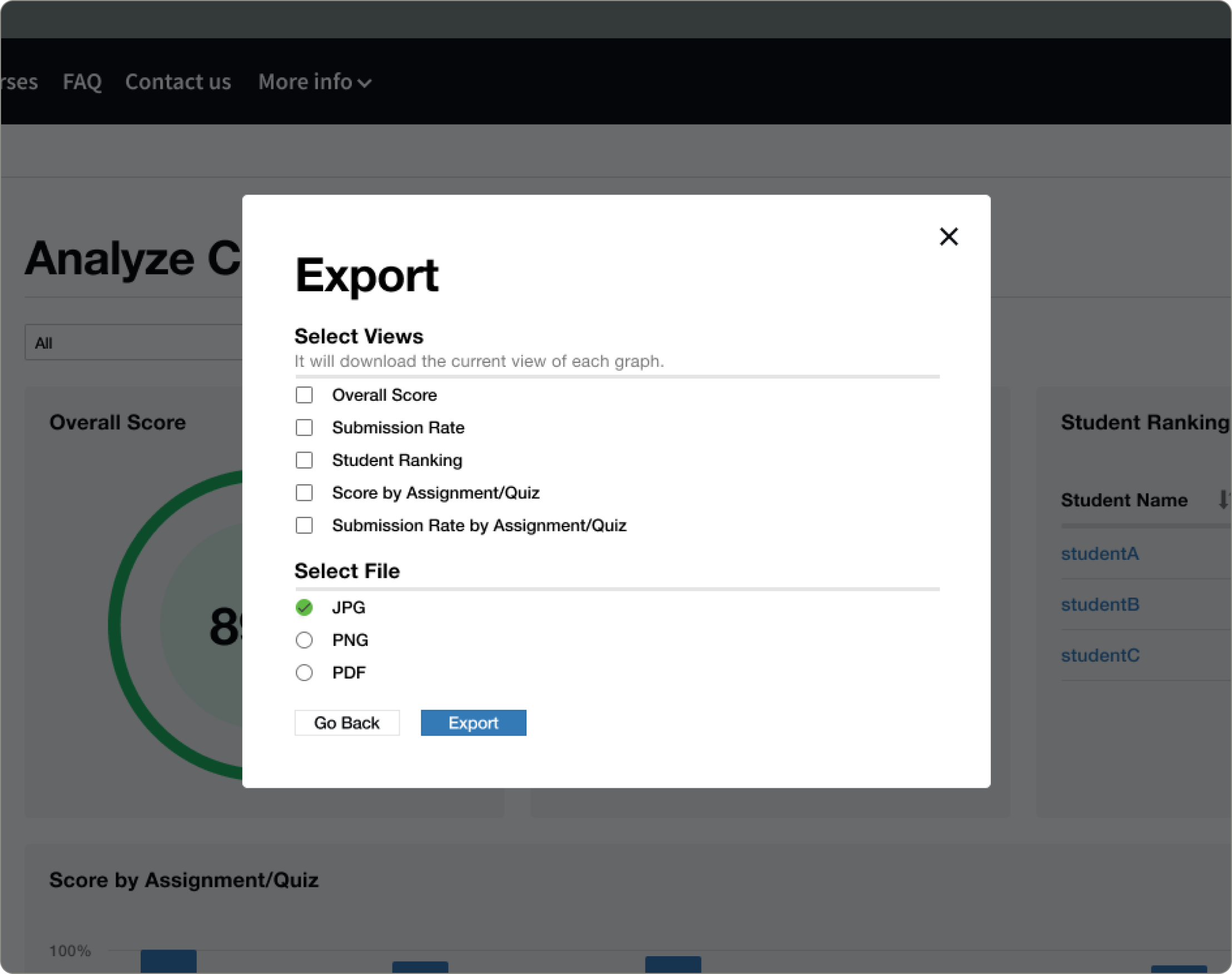Click the Select Views heading
This screenshot has width=1232, height=974.
(x=359, y=336)
